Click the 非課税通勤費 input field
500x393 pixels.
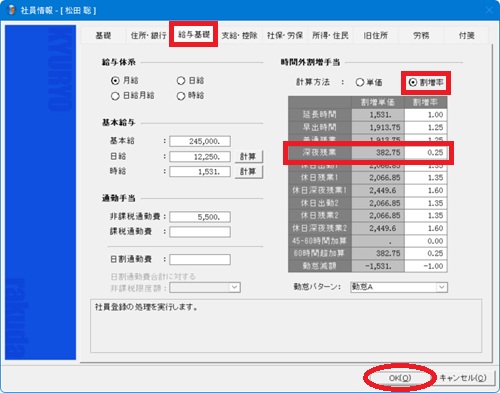pyautogui.click(x=200, y=217)
